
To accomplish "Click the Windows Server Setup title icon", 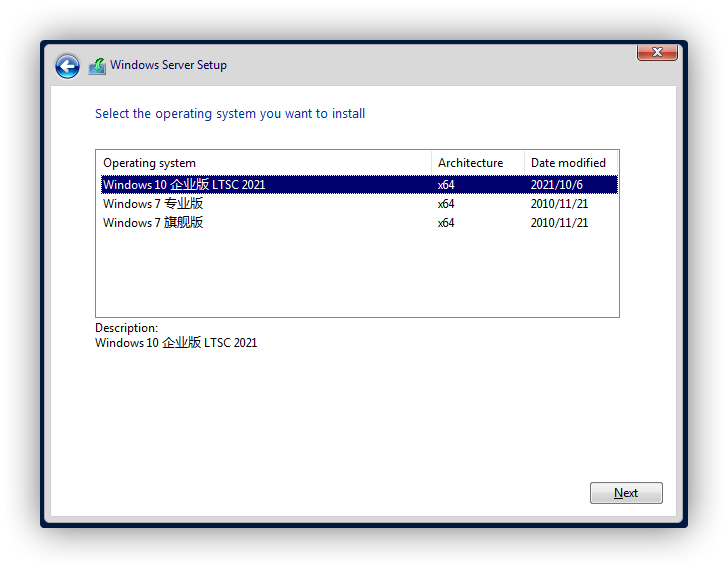I will 97,65.
